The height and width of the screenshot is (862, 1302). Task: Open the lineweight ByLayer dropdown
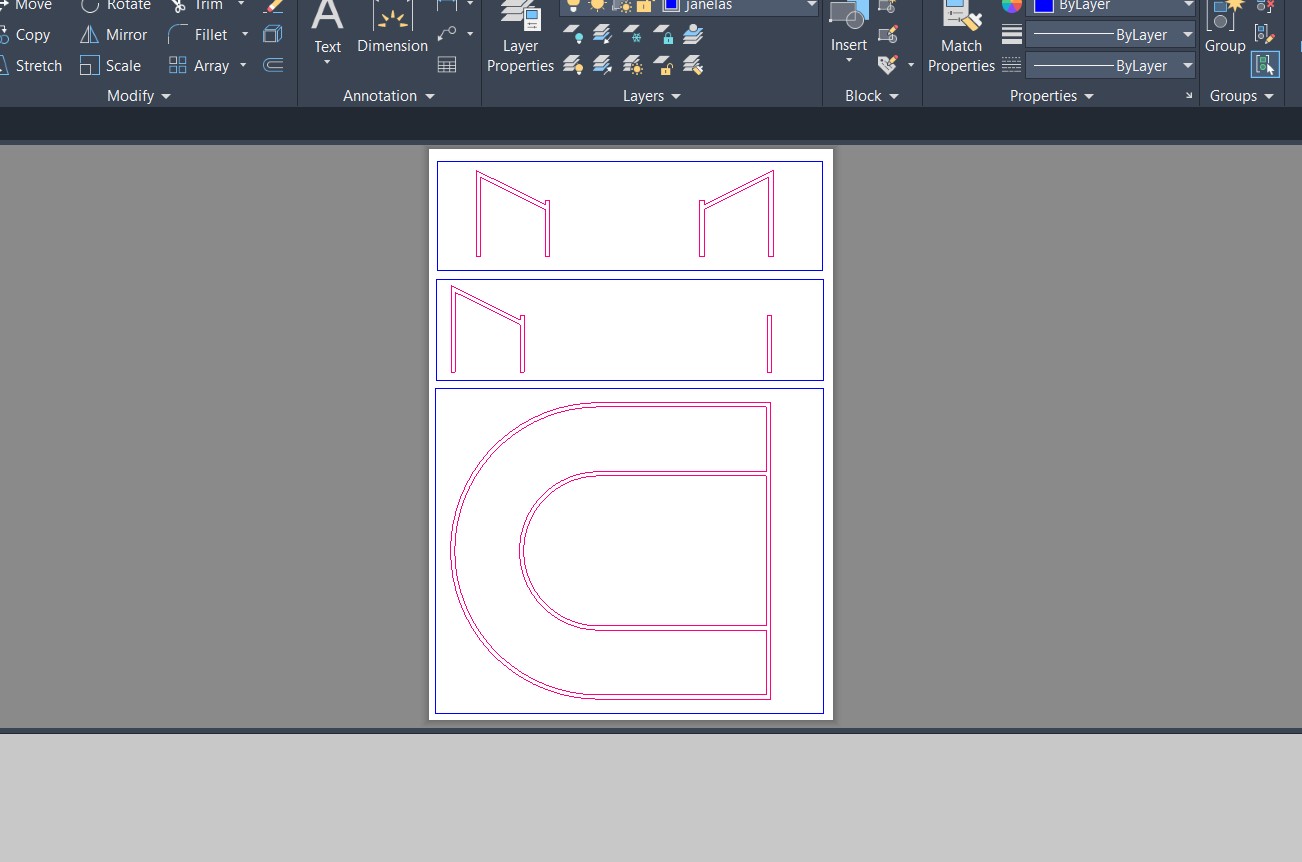tap(1111, 35)
